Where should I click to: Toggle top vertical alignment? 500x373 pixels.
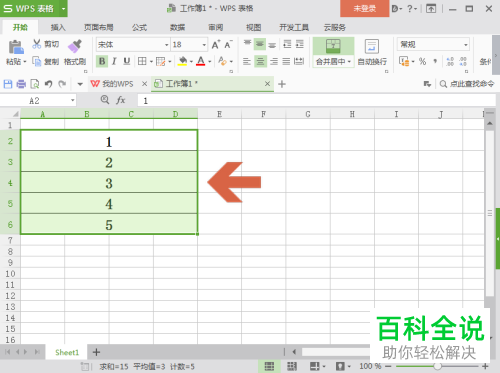247,44
